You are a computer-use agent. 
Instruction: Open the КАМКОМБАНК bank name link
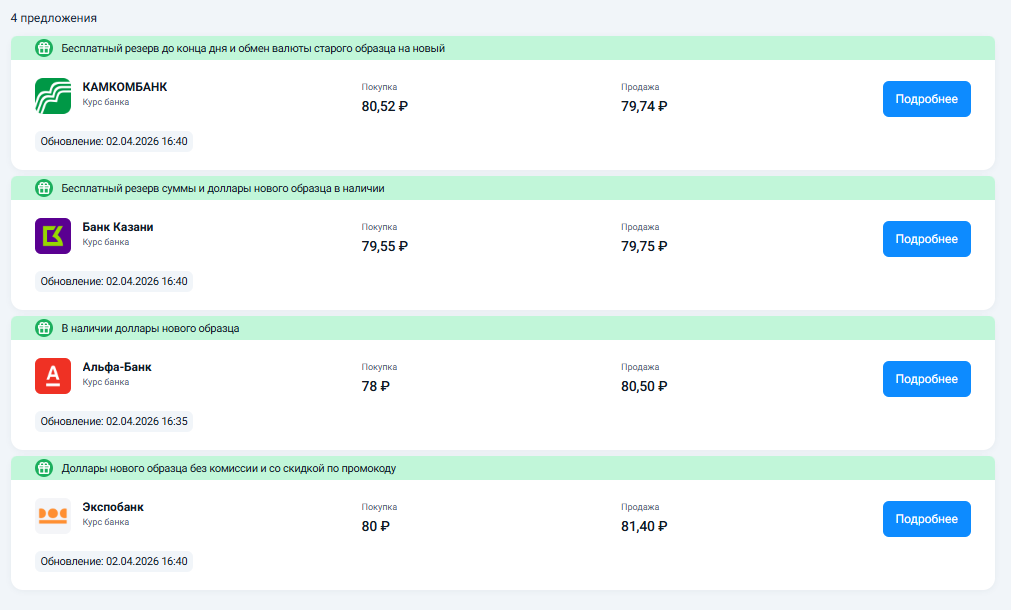click(125, 87)
